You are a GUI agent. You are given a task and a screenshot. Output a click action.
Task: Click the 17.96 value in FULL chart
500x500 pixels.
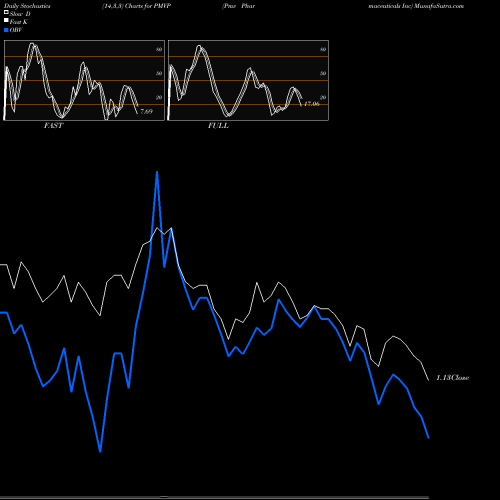[x=312, y=104]
